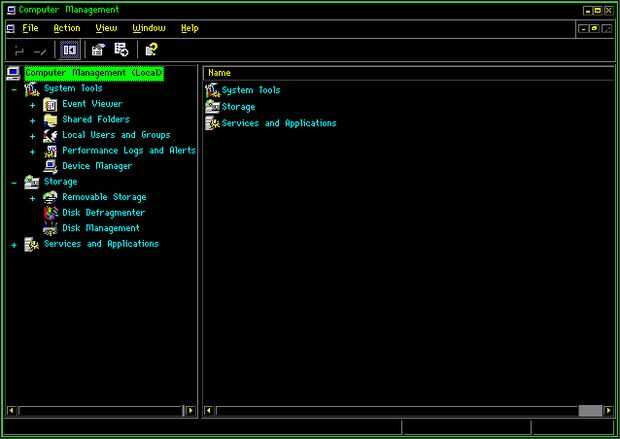Image resolution: width=620 pixels, height=439 pixels.
Task: Click left arrow of right pane scrollbar
Action: pos(209,411)
